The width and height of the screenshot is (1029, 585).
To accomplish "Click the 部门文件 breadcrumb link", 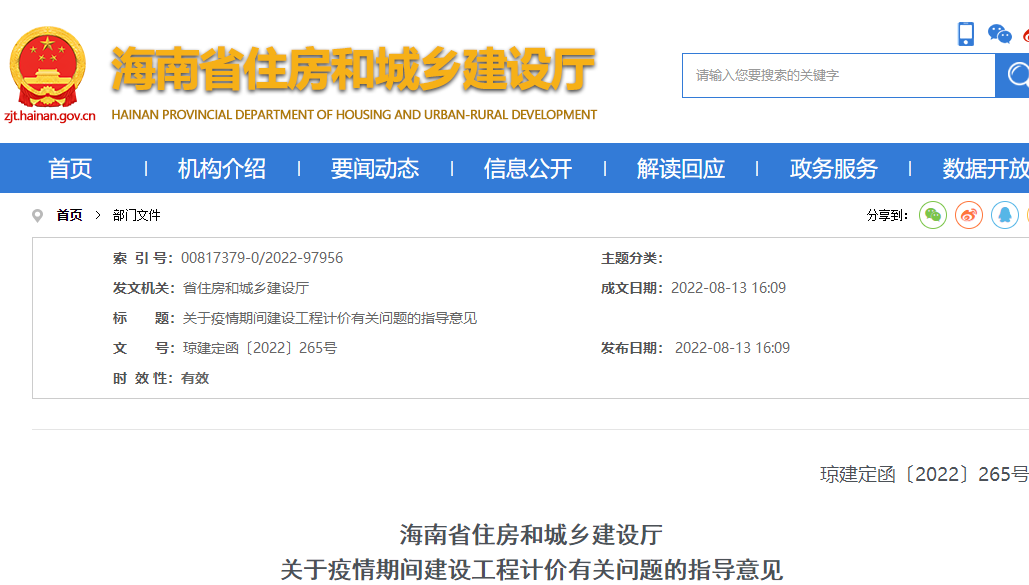I will [x=137, y=216].
